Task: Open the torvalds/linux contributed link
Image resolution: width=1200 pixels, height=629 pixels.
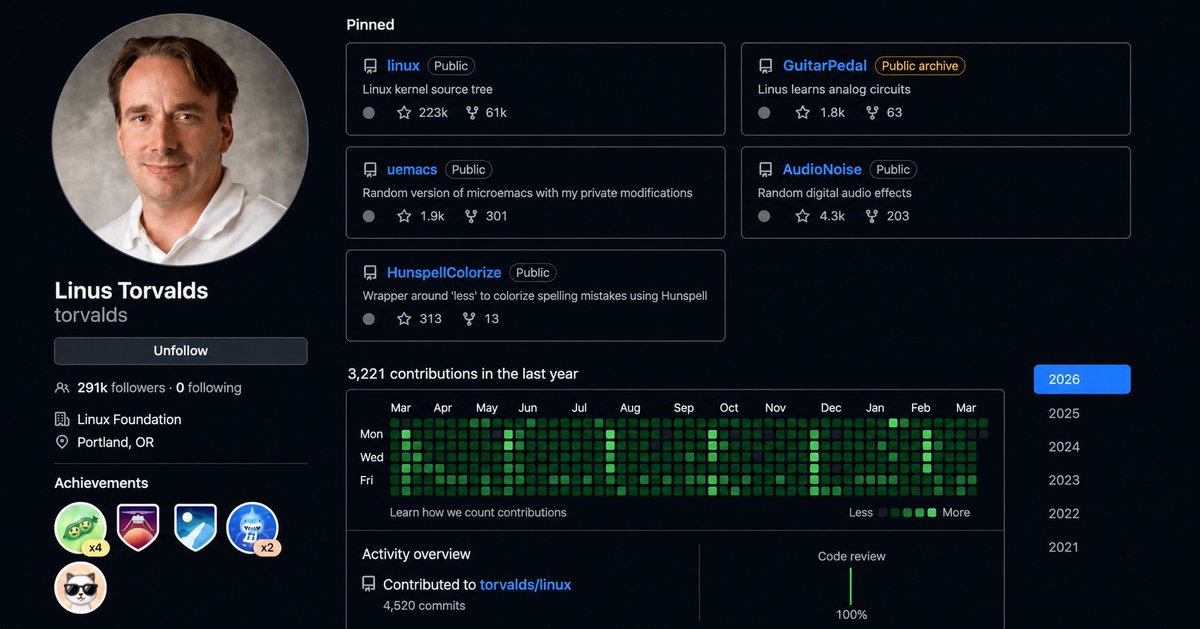Action: click(x=526, y=585)
